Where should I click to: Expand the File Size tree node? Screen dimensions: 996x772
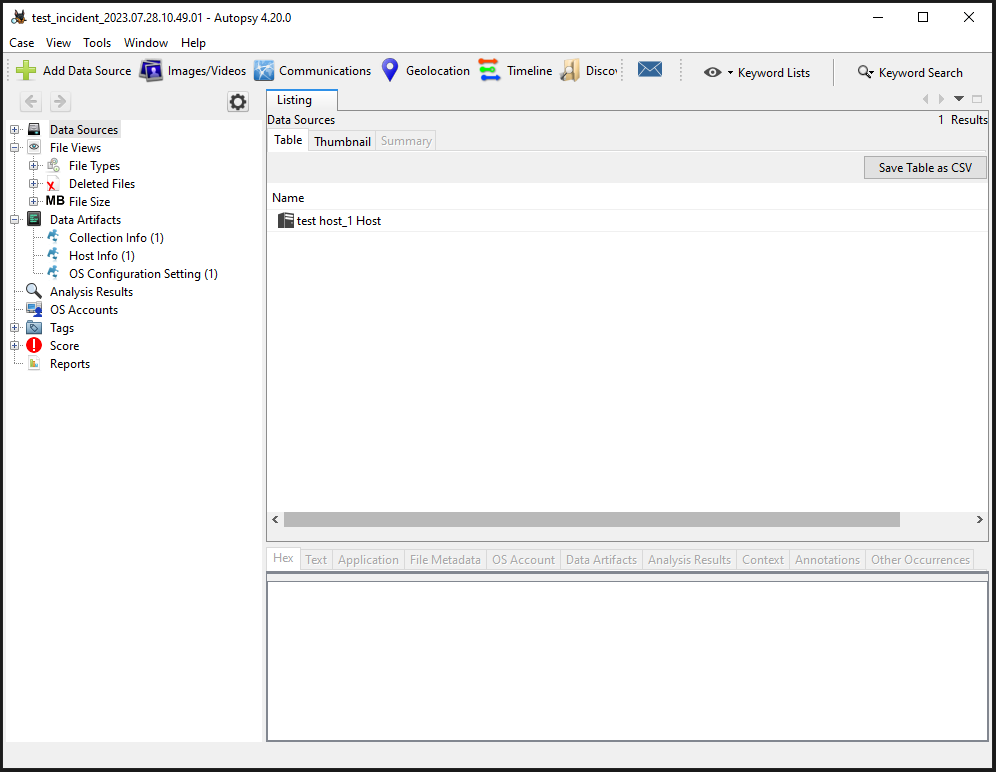coord(34,201)
